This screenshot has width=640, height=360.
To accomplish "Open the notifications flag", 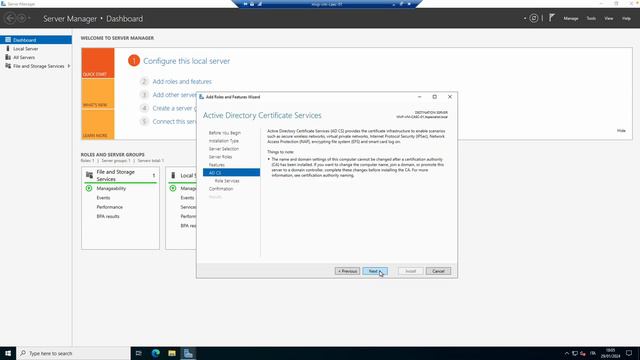I will tap(552, 18).
